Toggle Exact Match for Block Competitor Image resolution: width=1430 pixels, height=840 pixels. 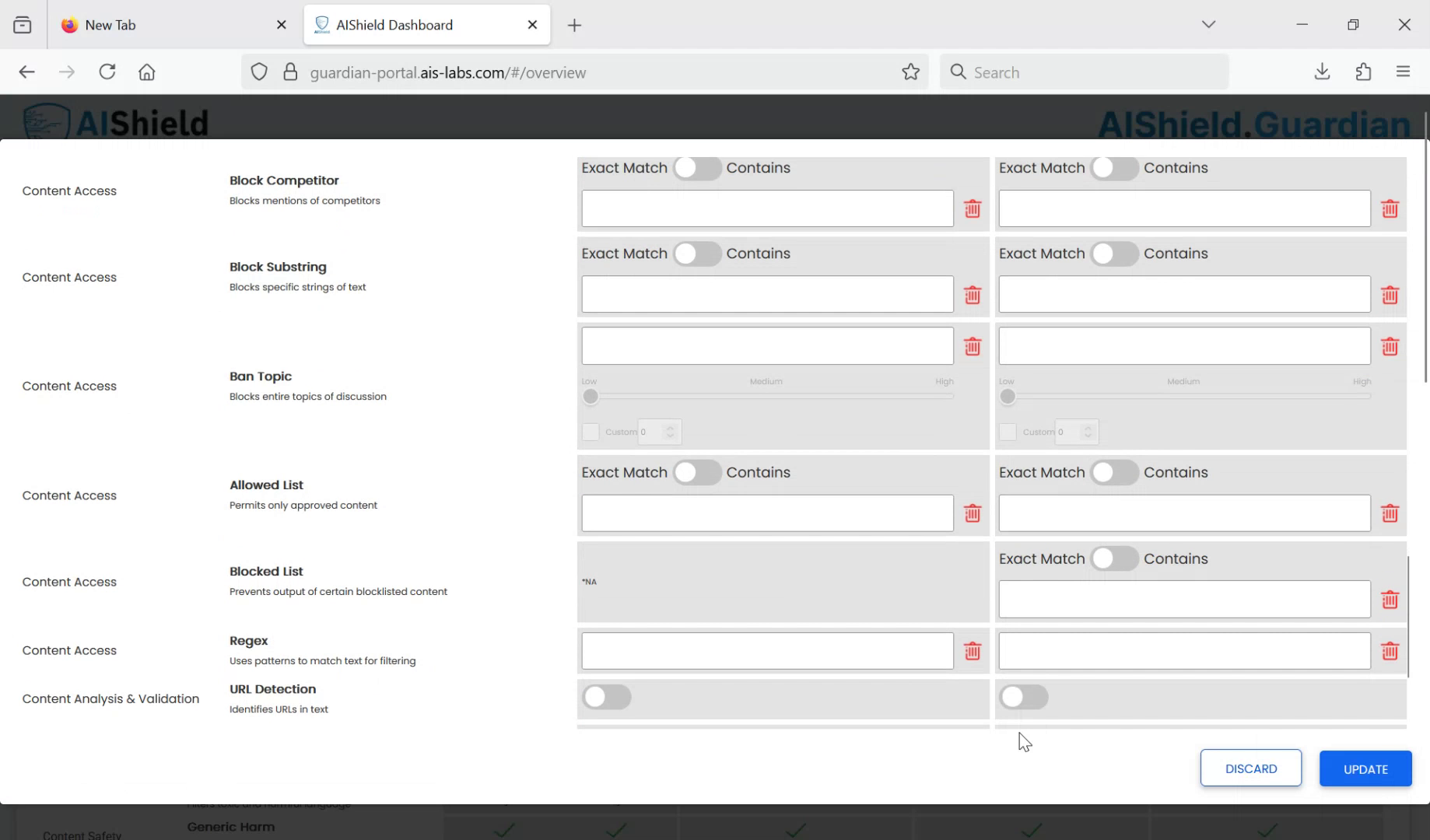[x=697, y=167]
